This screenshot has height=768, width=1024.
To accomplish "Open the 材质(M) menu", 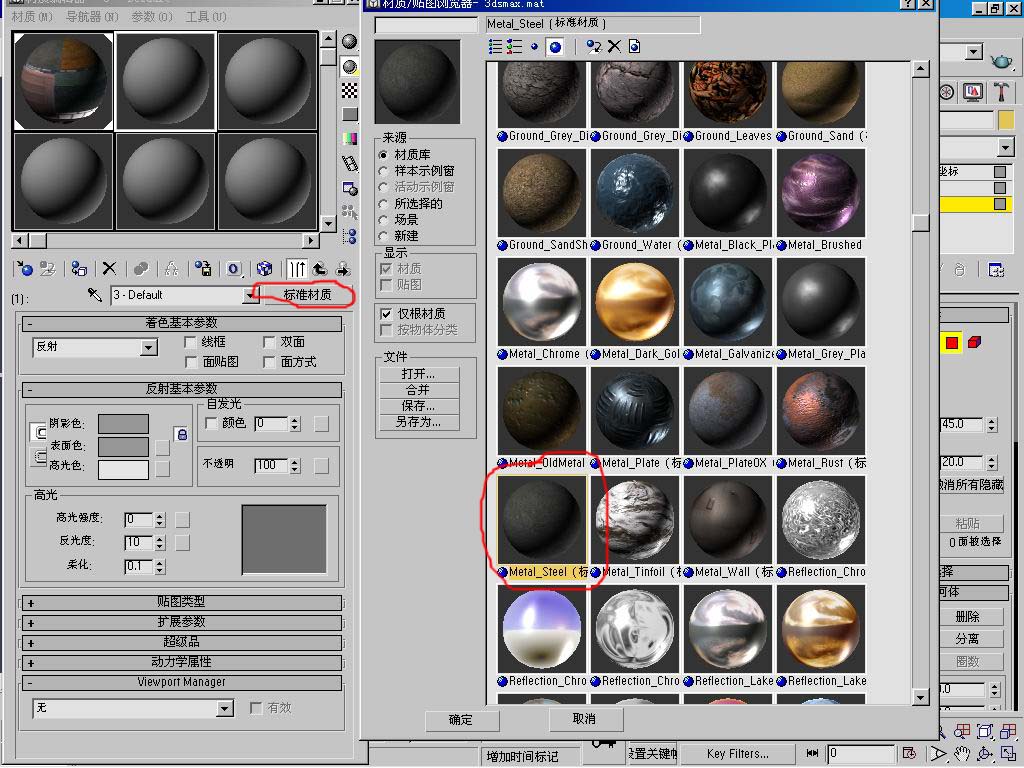I will [x=32, y=16].
